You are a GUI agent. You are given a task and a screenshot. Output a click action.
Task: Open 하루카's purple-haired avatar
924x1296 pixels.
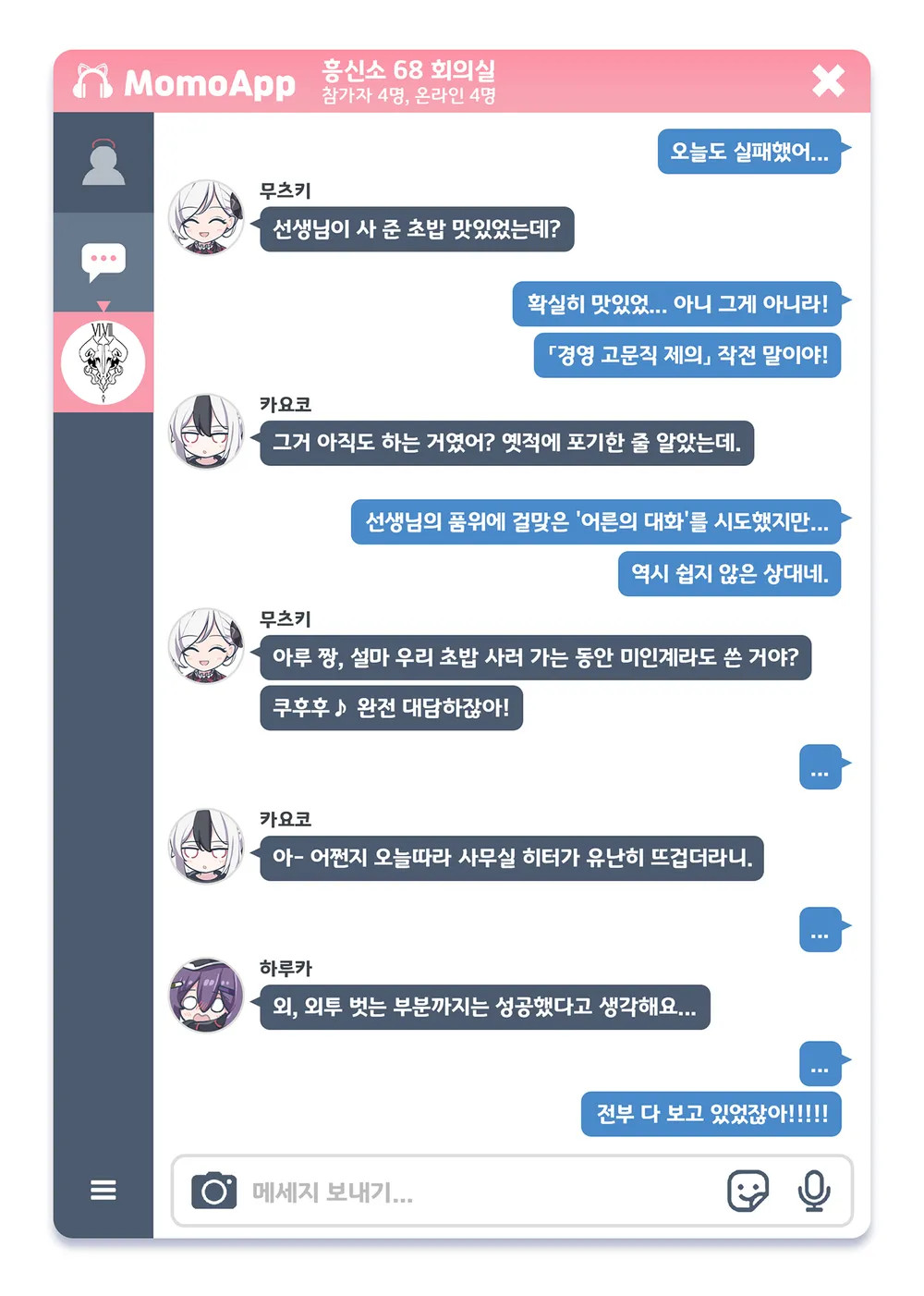206,995
